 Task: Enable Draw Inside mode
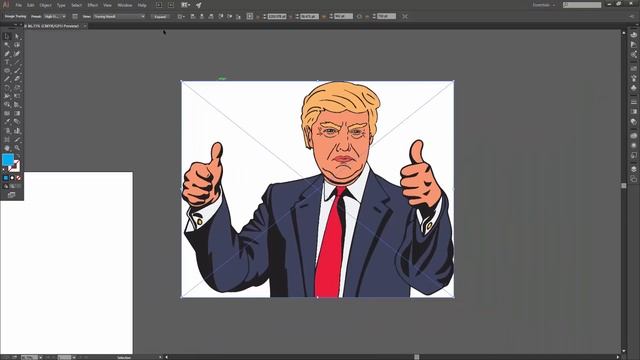click(18, 186)
